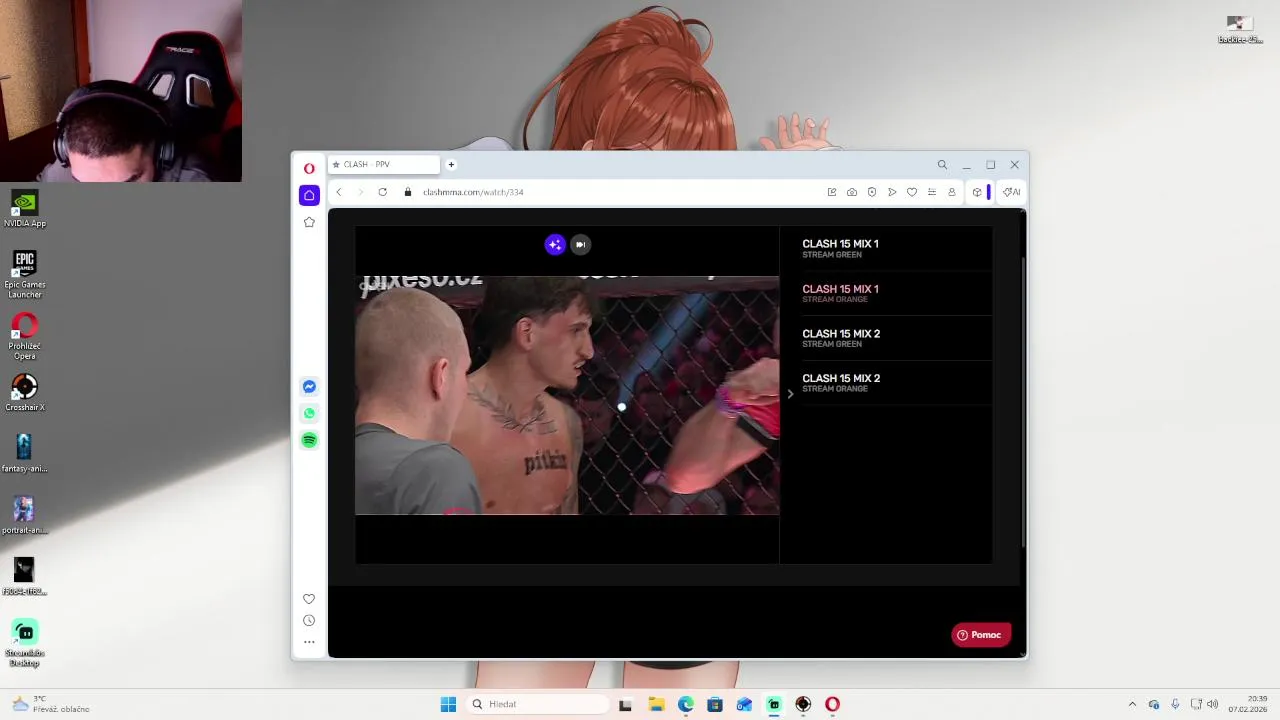1280x720 pixels.
Task: Open Easy Setup sliders icon
Action: tap(932, 192)
